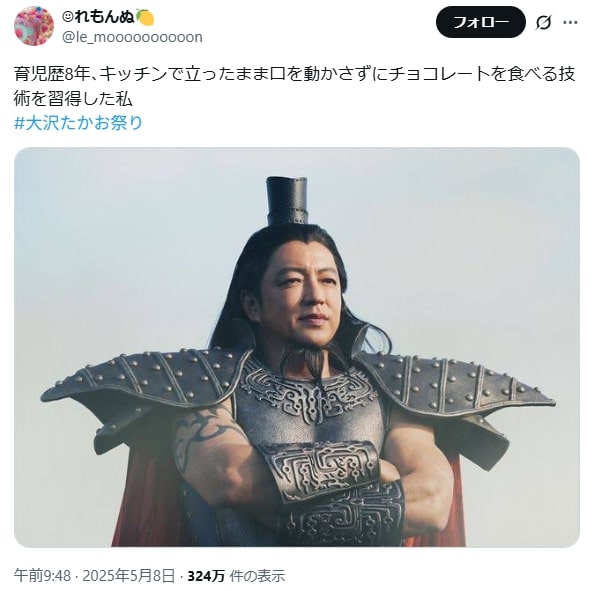Click the れもんぬ display name

point(104,17)
